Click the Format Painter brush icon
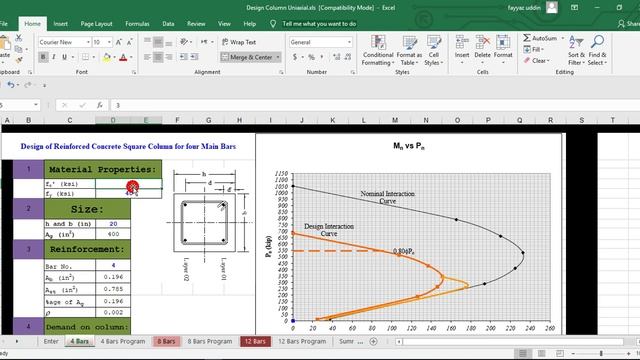Viewport: 640px width, 360px height. point(18,60)
